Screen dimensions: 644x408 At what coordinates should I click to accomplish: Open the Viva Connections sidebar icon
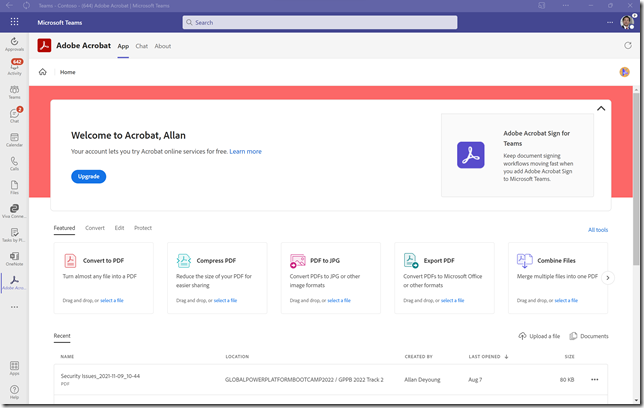click(x=14, y=211)
